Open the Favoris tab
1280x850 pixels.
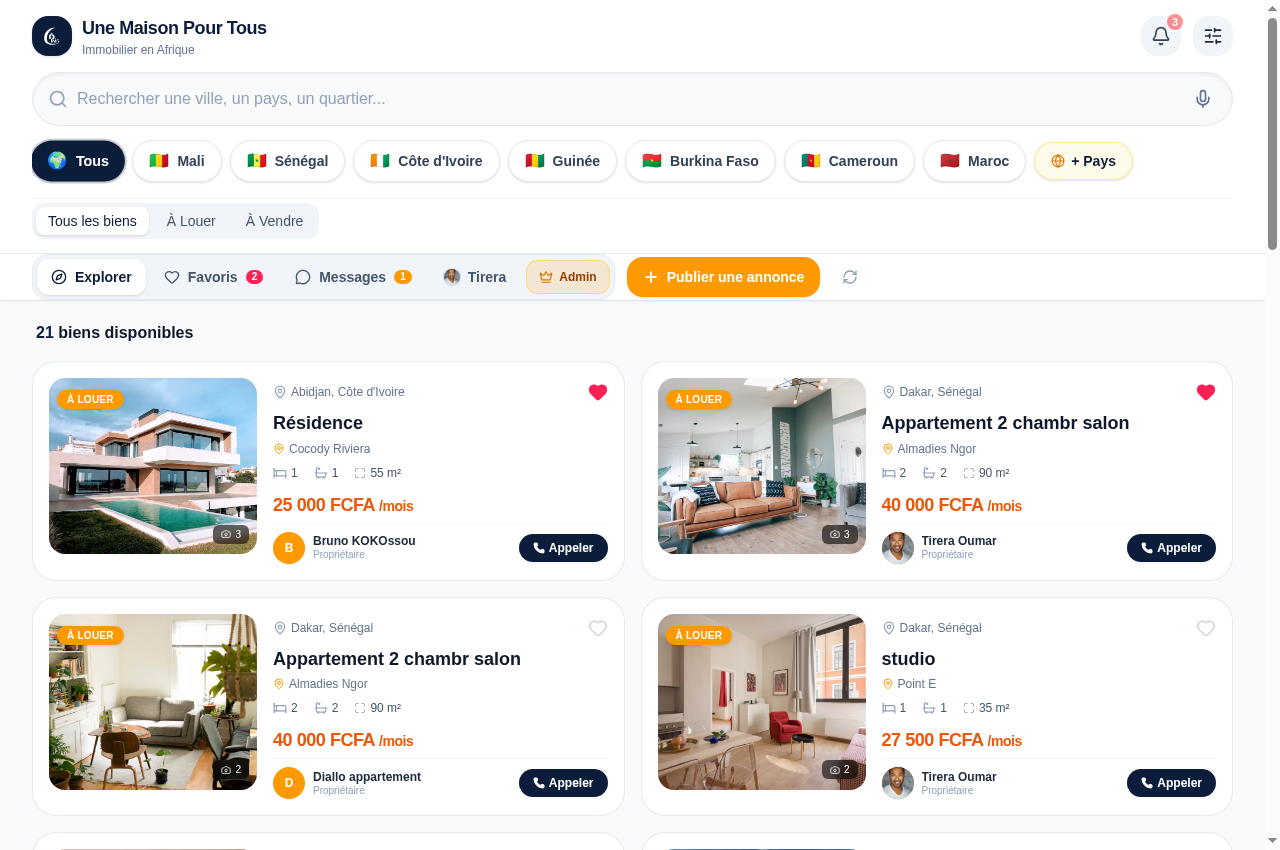coord(213,277)
